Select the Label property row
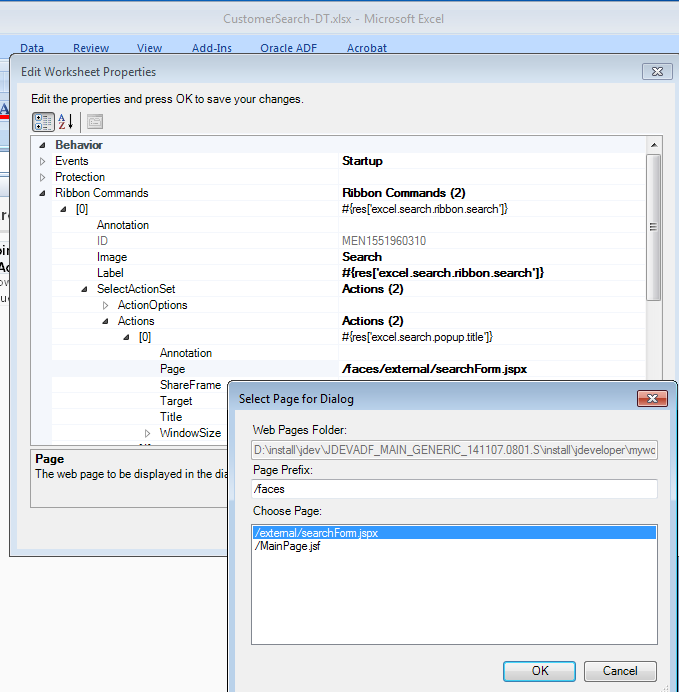The height and width of the screenshot is (692, 679). (x=349, y=273)
